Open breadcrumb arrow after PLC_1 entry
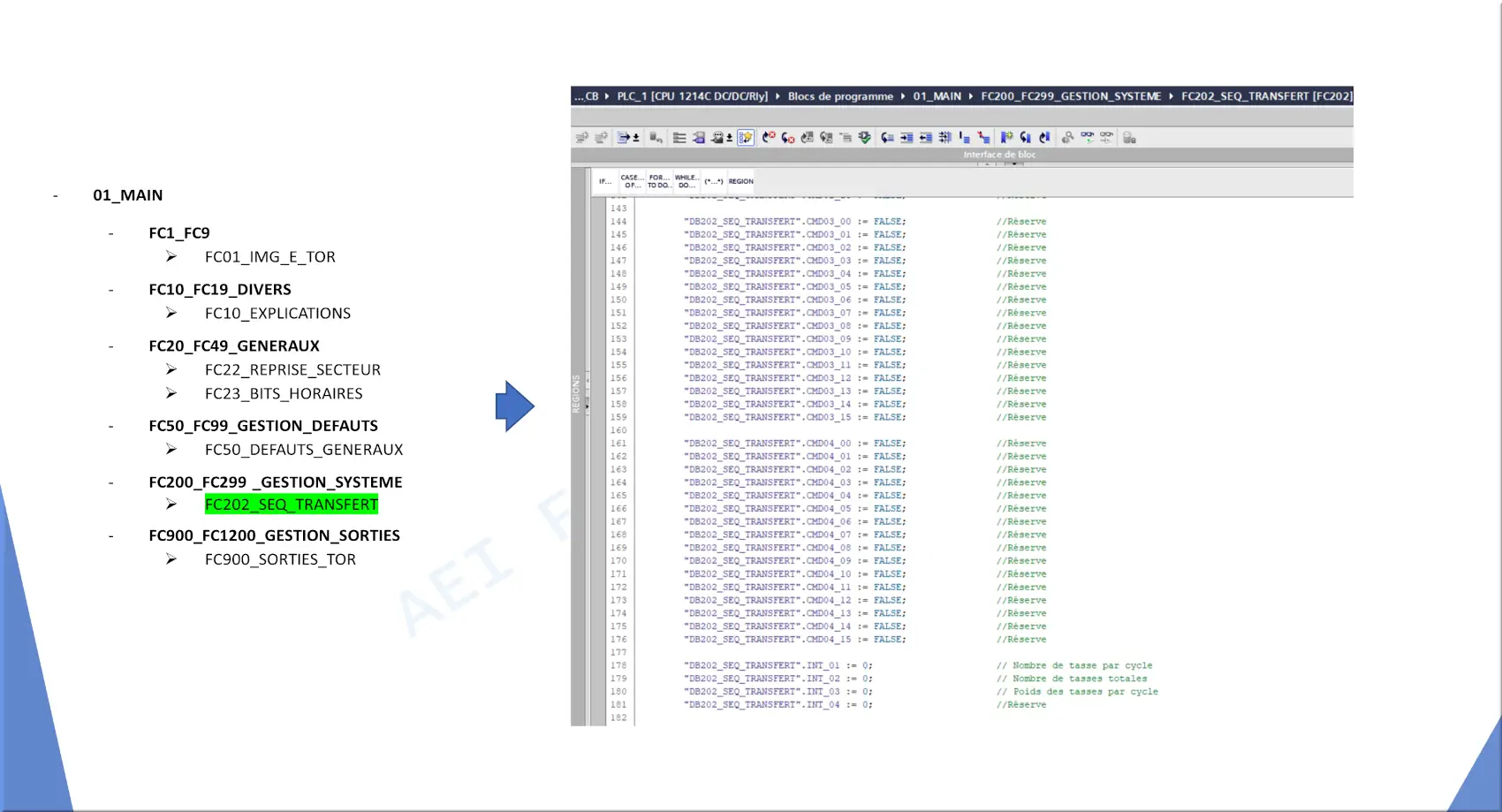The height and width of the screenshot is (812, 1502). coord(778,96)
